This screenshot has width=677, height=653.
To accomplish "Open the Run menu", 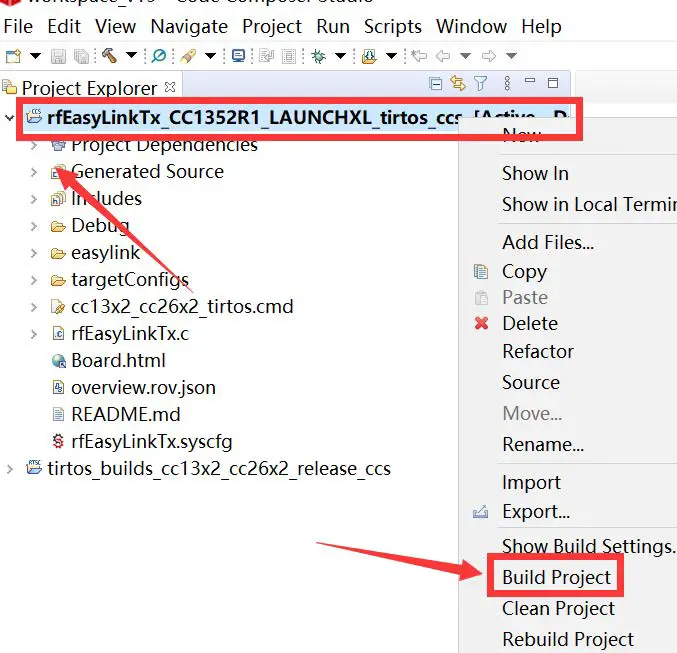I will tap(333, 27).
